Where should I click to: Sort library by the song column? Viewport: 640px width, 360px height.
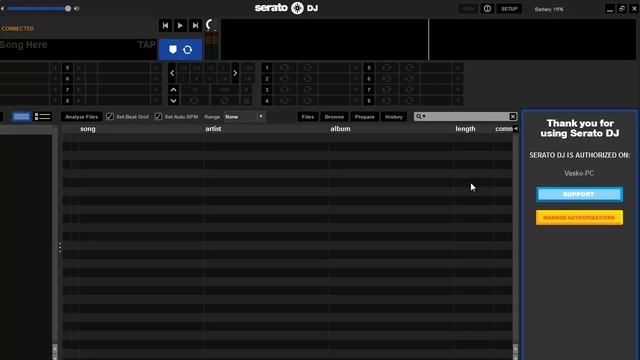pyautogui.click(x=88, y=129)
